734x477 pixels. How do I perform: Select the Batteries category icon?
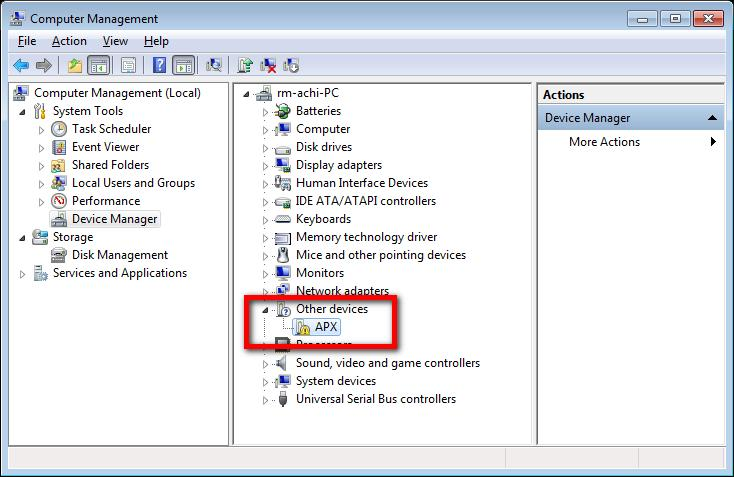283,111
